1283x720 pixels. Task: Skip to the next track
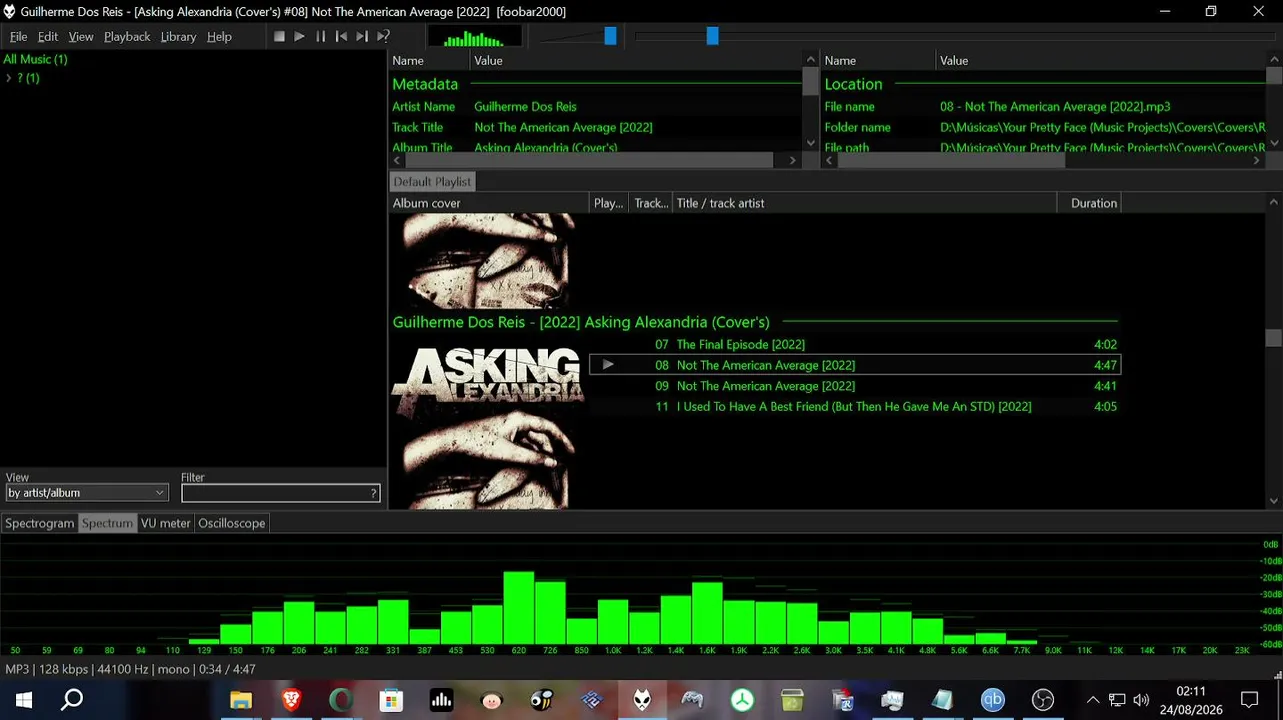(x=362, y=36)
